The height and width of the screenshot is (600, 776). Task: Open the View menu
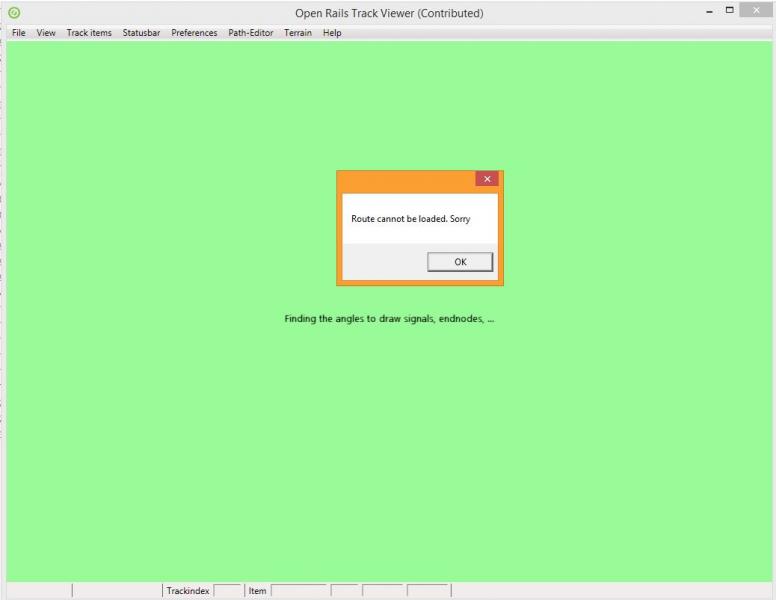tap(46, 33)
